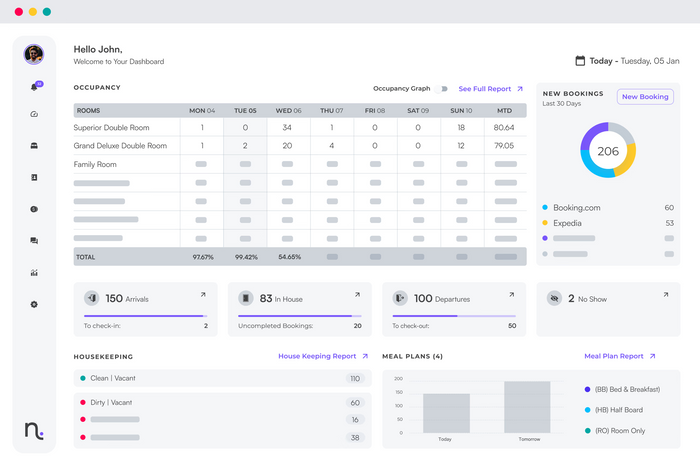This screenshot has height=467, width=700.
Task: Click the calendar icon beside Today
Action: 580,61
